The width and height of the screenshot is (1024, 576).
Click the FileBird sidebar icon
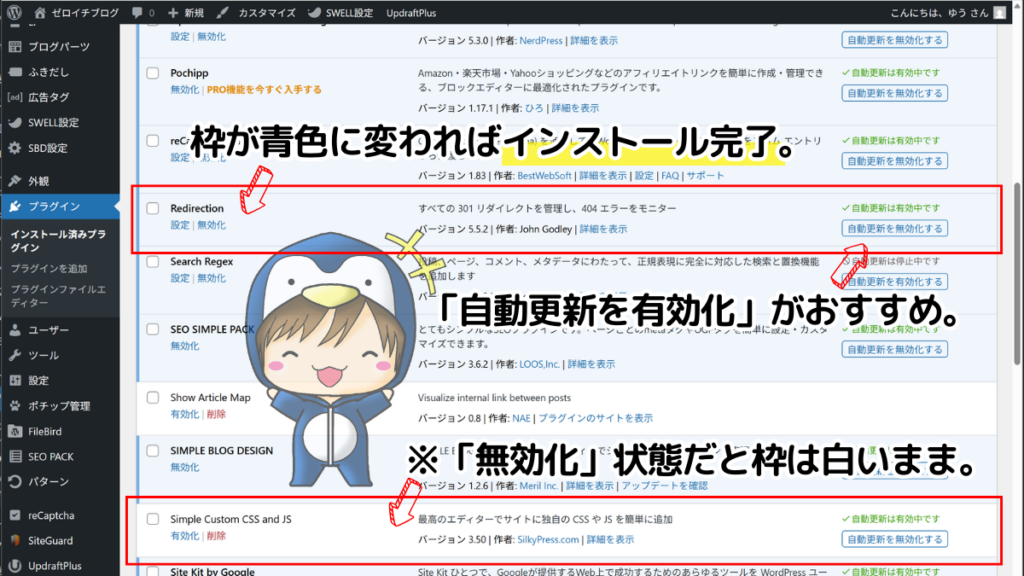click(x=15, y=432)
